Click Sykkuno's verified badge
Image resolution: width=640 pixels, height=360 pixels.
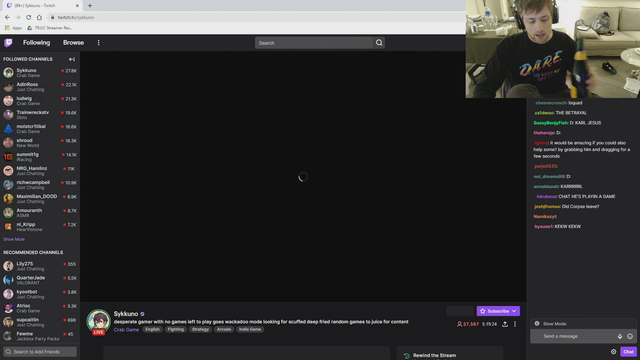click(x=142, y=314)
